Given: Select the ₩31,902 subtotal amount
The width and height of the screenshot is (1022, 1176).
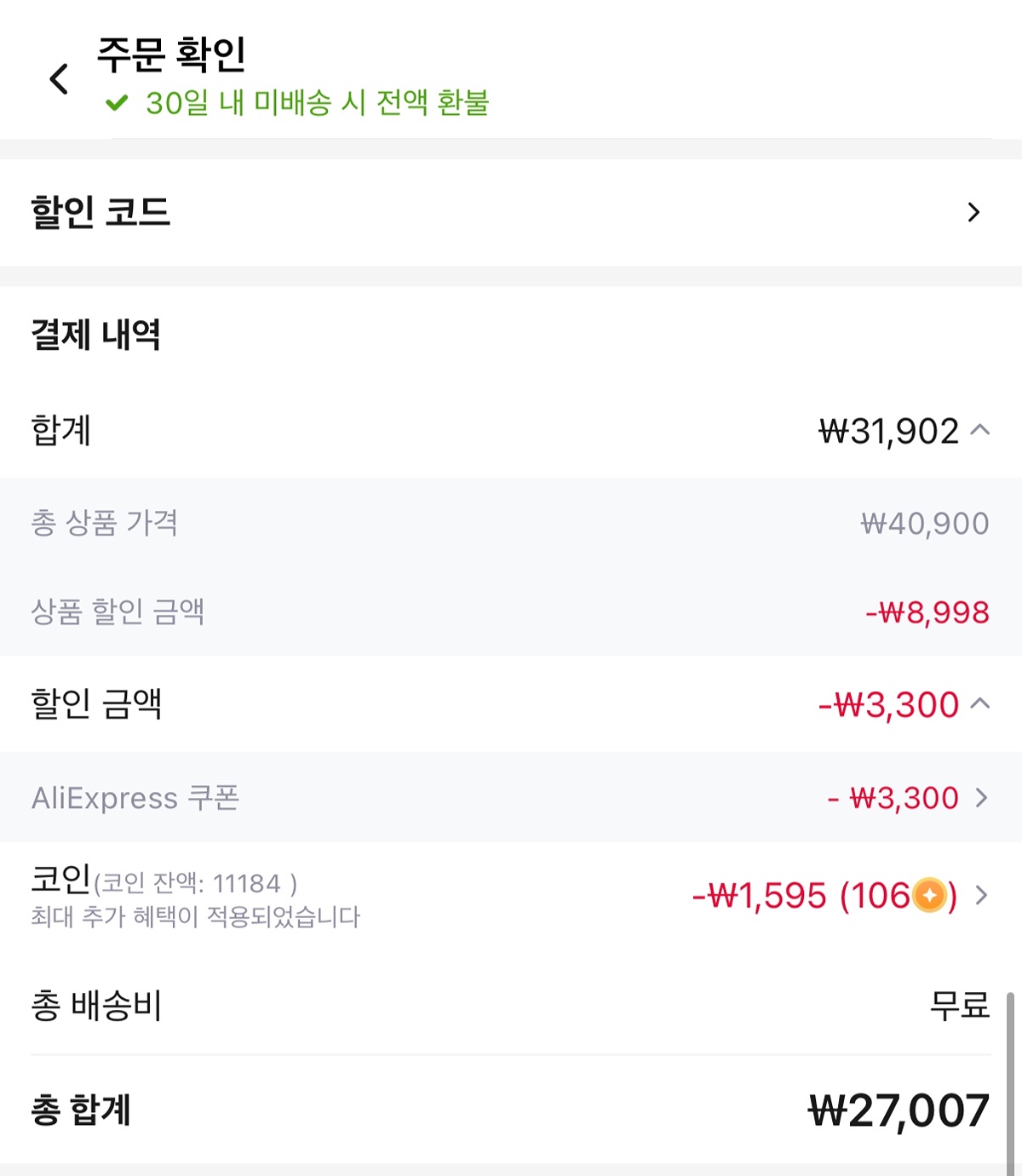Looking at the screenshot, I should (888, 431).
